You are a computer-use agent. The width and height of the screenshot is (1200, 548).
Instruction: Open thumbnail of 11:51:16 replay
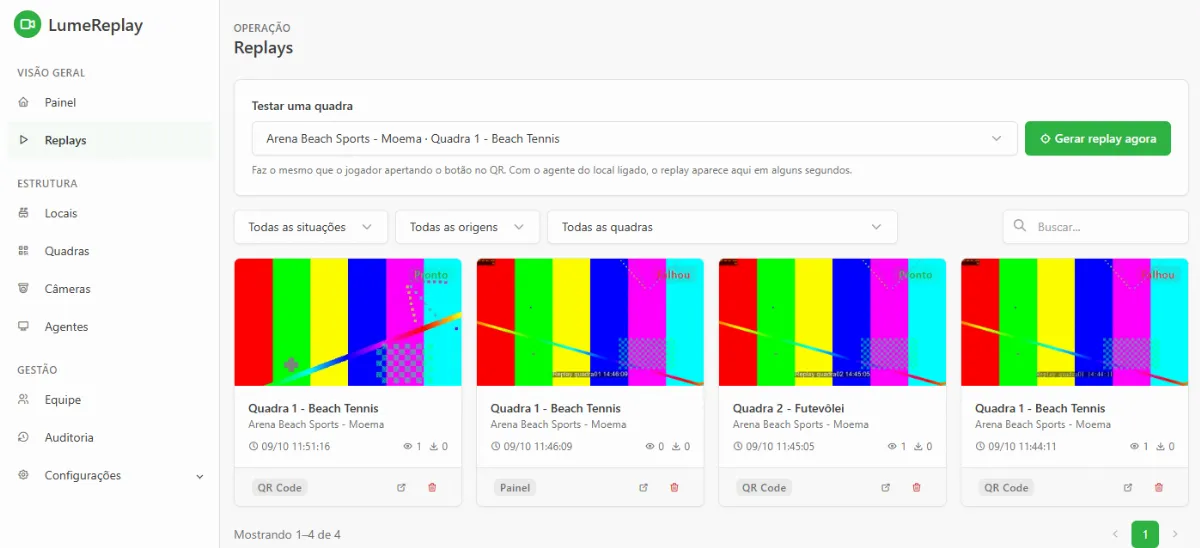tap(348, 322)
